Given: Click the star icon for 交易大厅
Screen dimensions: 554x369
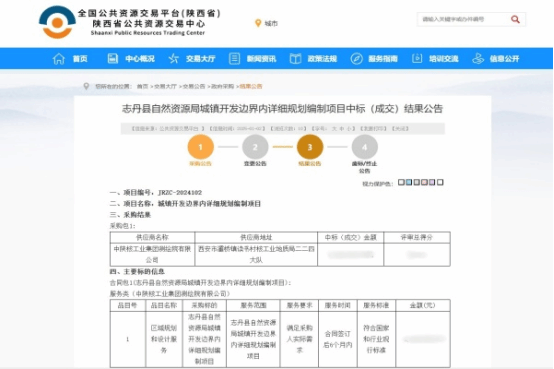Looking at the screenshot, I should 173,58.
